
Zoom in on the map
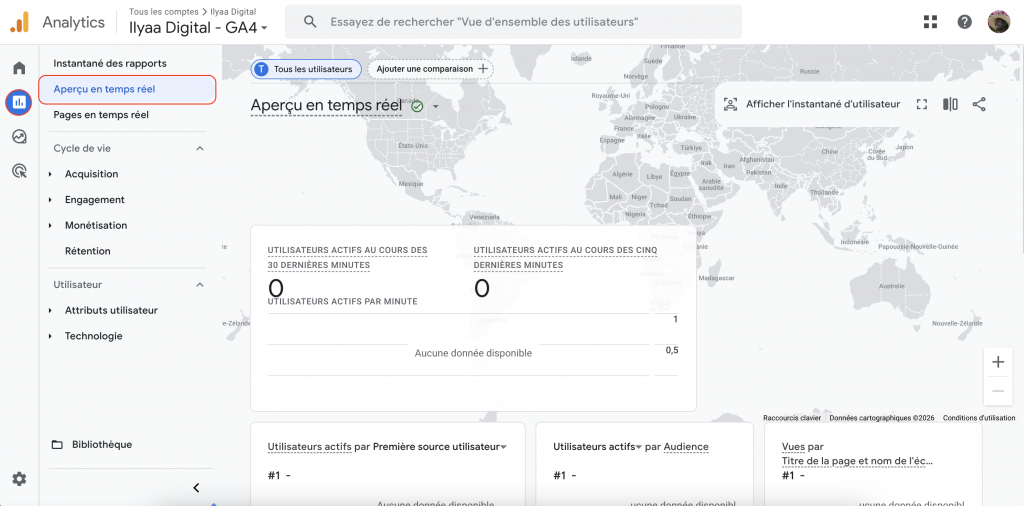(998, 362)
